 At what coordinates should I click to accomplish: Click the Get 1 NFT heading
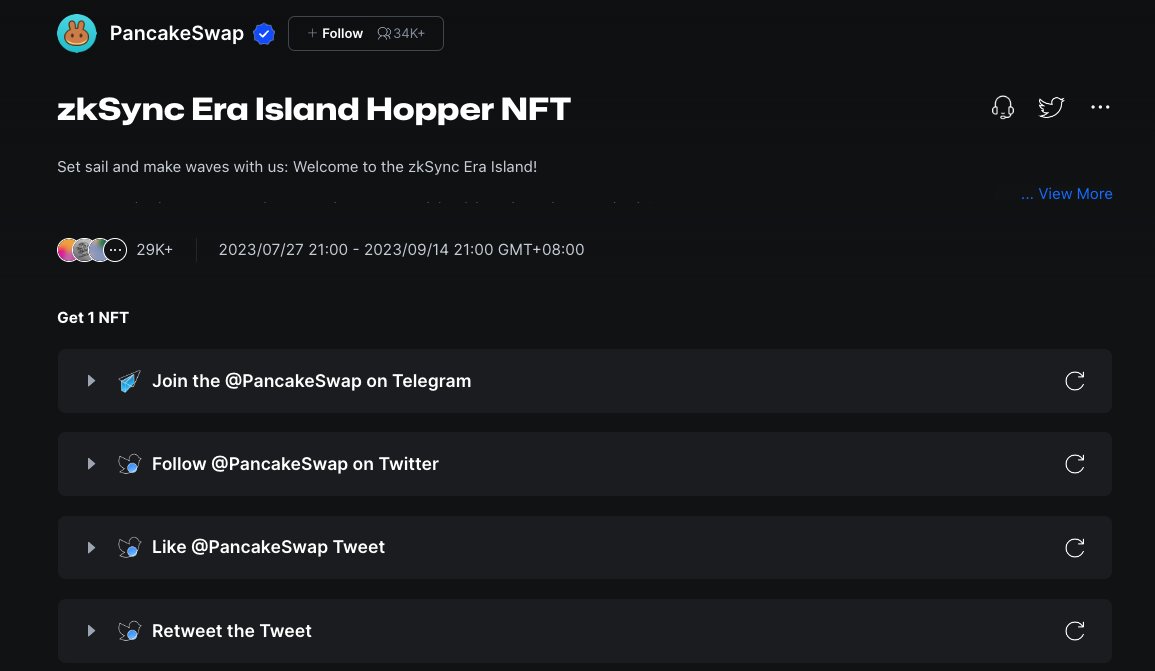click(93, 317)
